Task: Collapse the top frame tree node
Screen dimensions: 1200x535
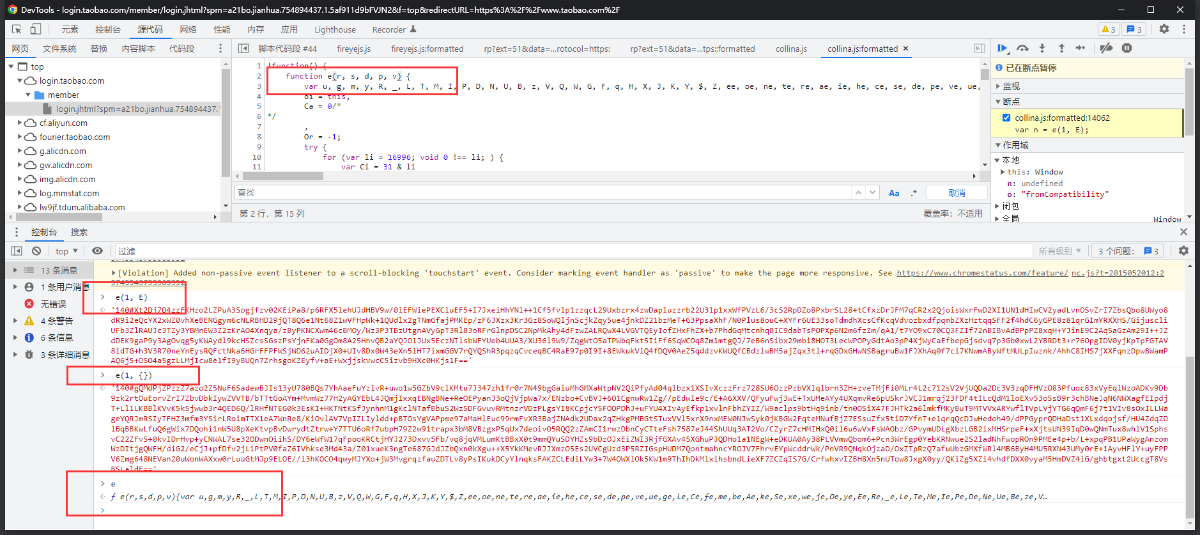Action: [x=11, y=67]
